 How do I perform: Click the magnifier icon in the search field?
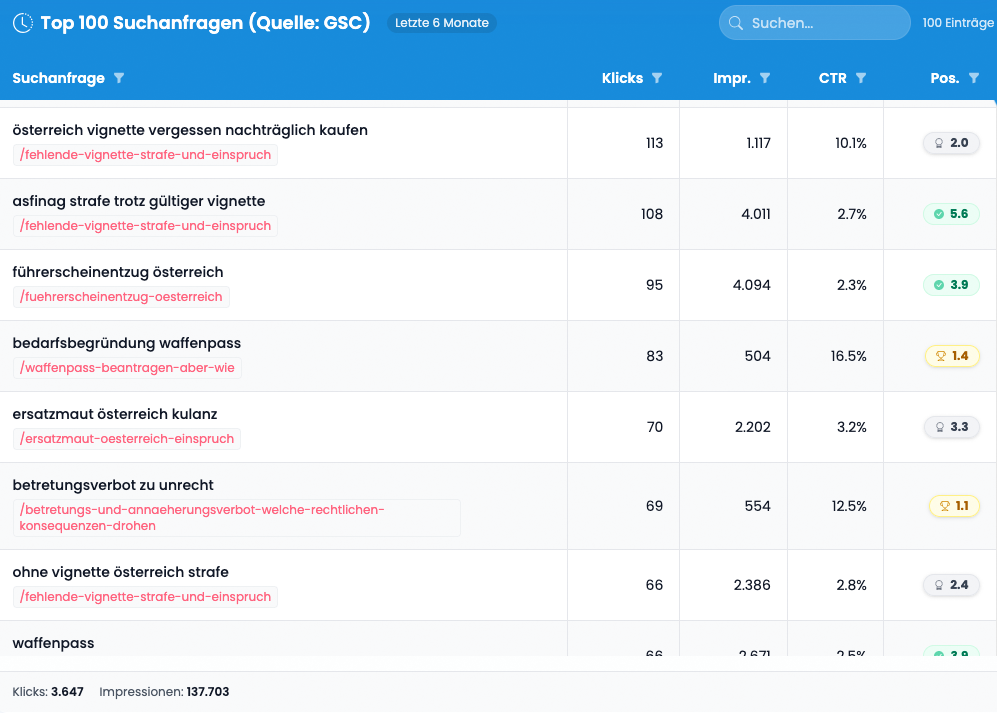[x=737, y=22]
